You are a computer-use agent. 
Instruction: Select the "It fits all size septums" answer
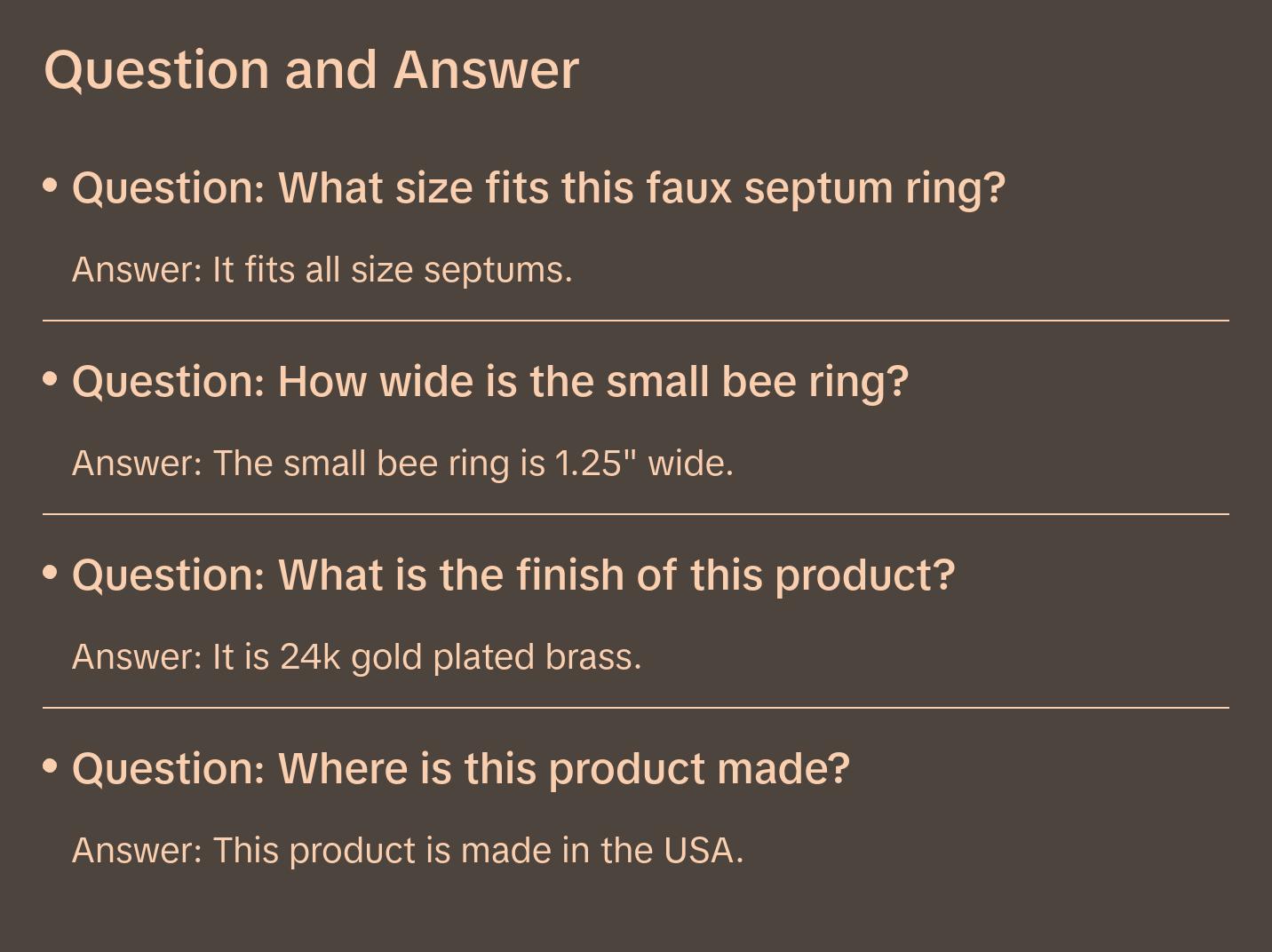tap(322, 270)
